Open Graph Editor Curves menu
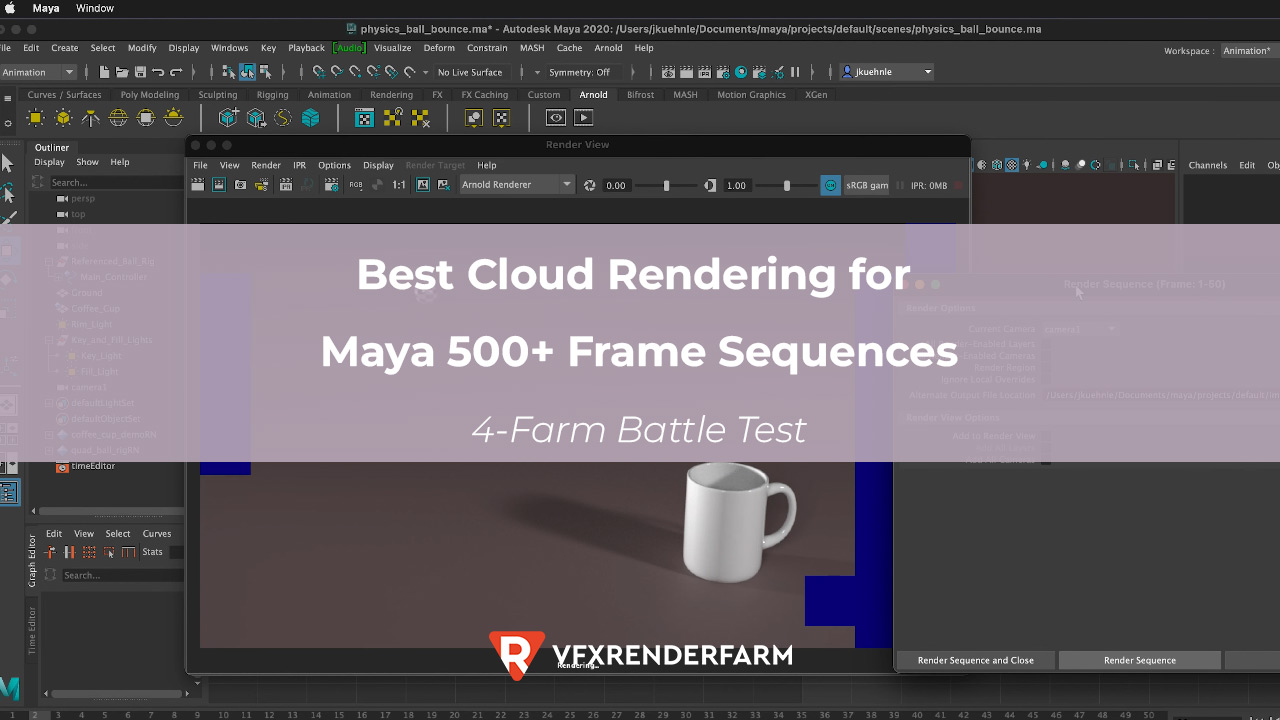 pos(157,534)
